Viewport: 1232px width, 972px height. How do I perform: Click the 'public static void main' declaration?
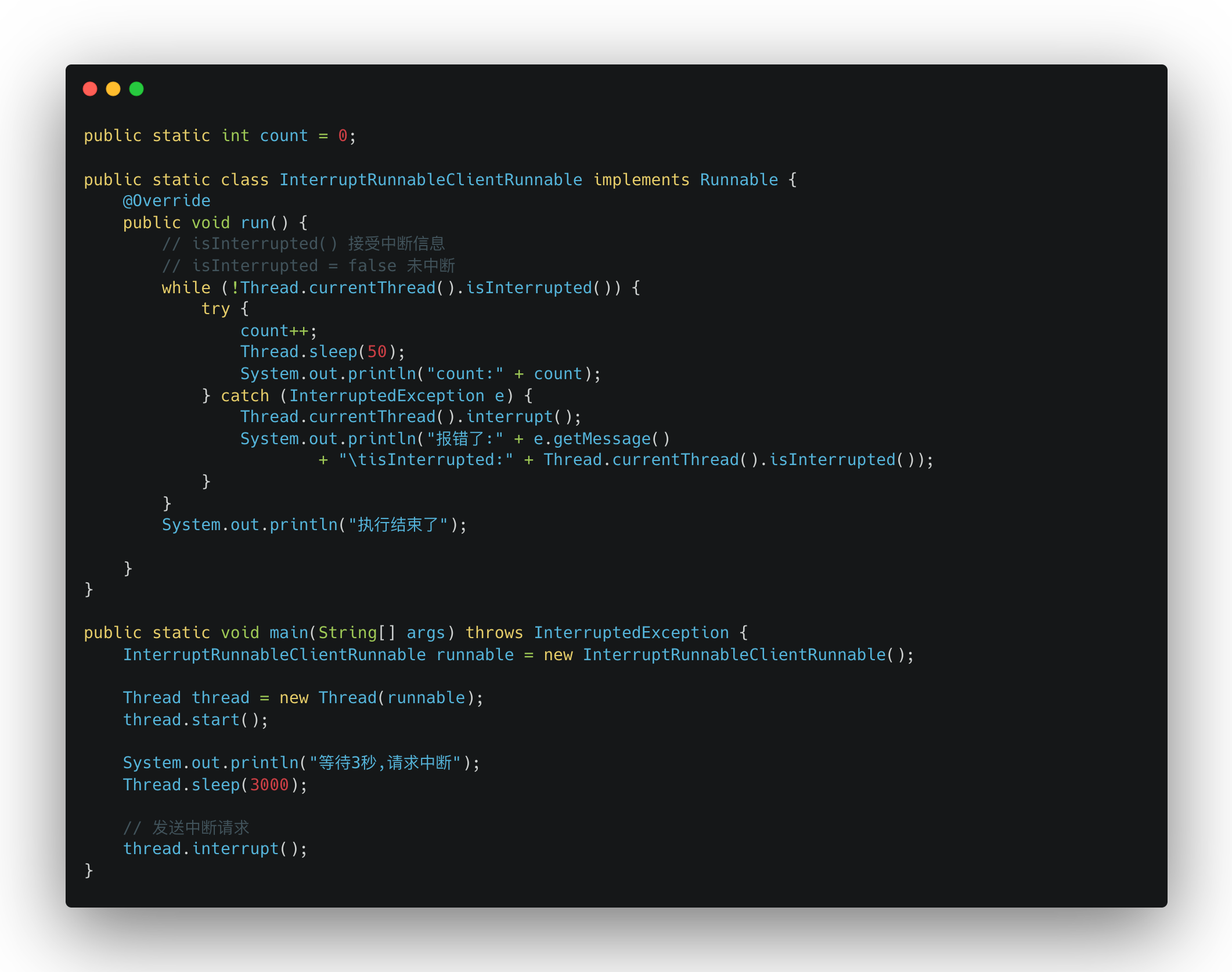click(416, 632)
